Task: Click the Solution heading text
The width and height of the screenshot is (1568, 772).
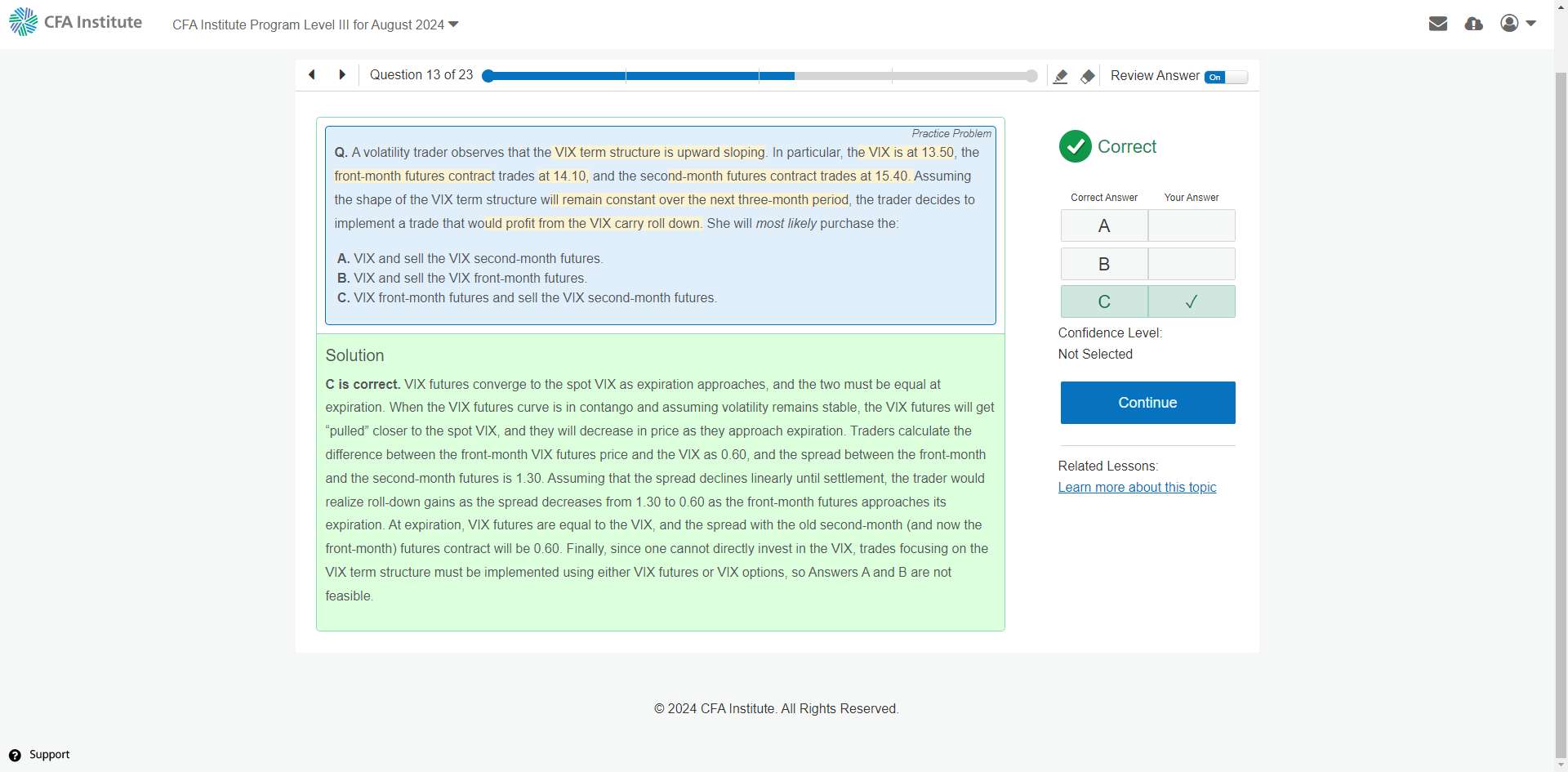Action: tap(354, 355)
